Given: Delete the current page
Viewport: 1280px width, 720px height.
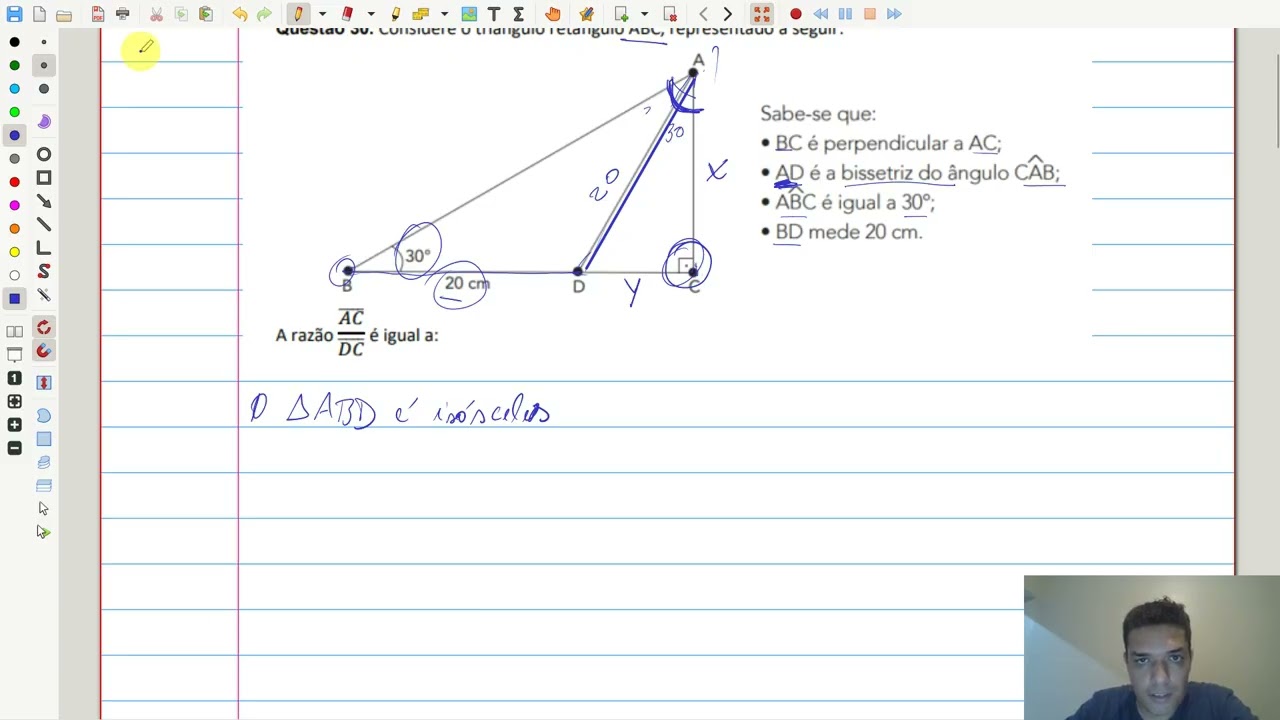Looking at the screenshot, I should click(670, 14).
